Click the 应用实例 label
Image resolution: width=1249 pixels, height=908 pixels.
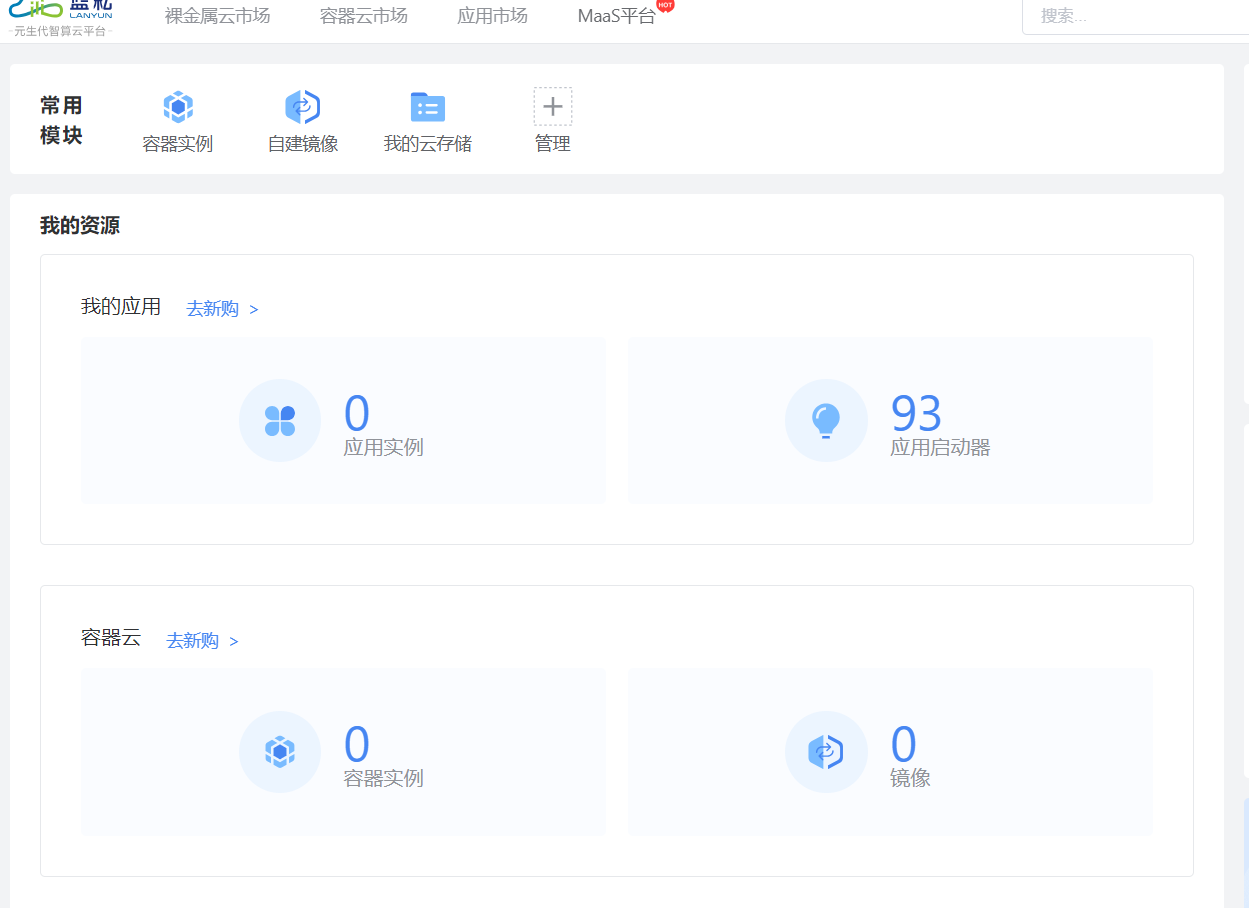point(384,447)
